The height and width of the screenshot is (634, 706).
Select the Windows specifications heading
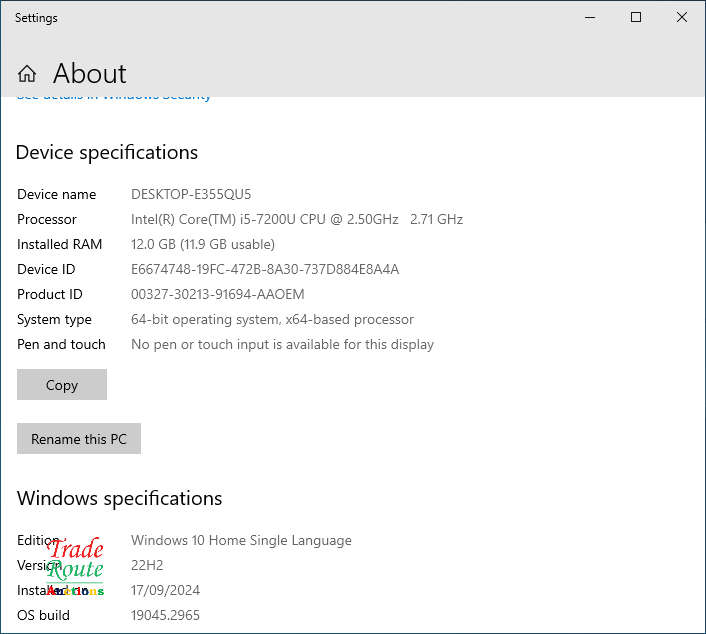point(119,498)
